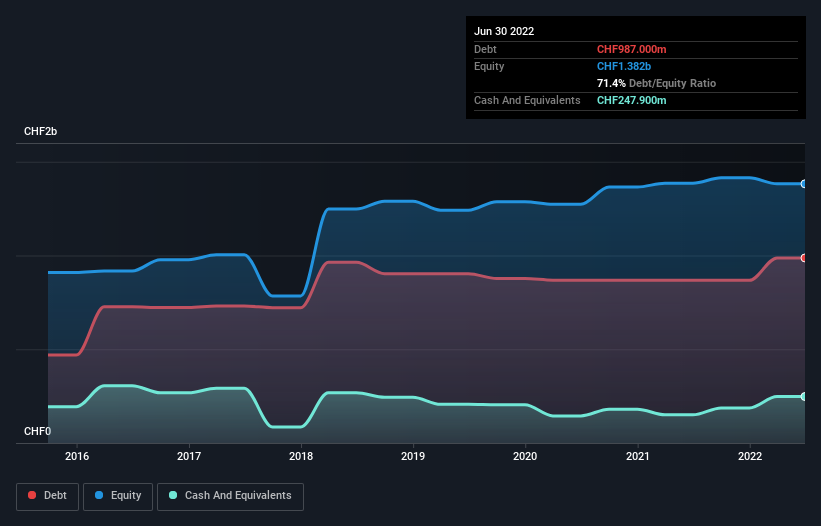This screenshot has height=526, width=821.
Task: Click Cash And Equivalents label in tooltip
Action: tap(527, 100)
